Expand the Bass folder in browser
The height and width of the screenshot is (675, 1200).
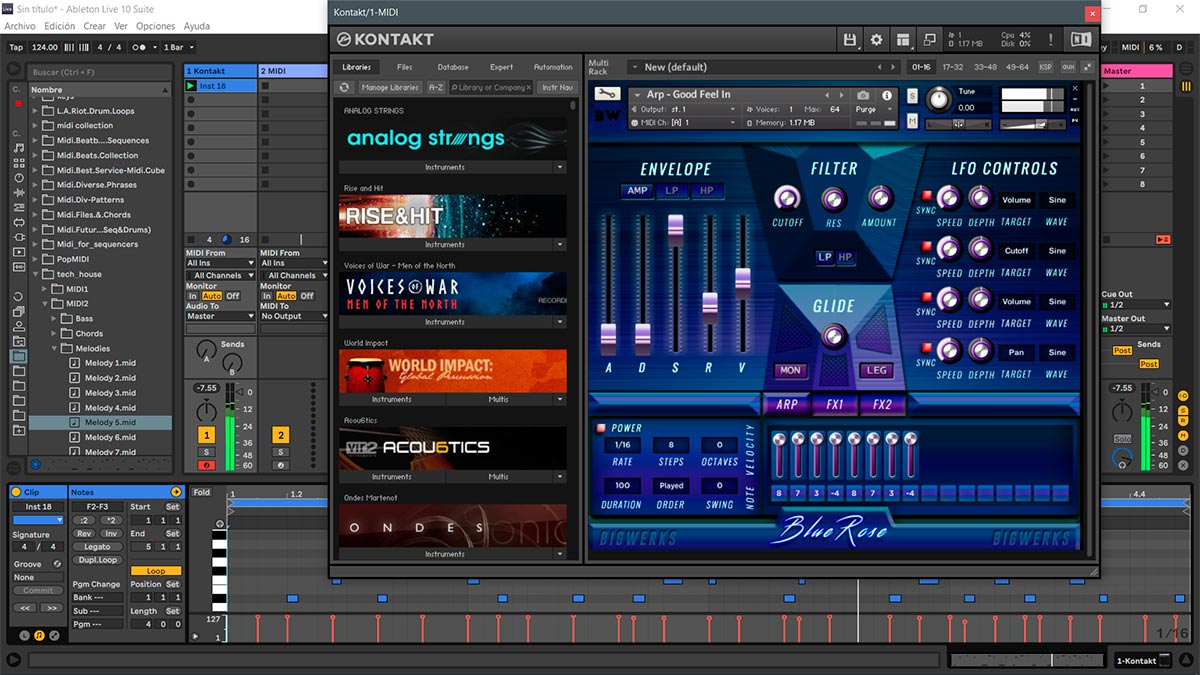click(53, 318)
